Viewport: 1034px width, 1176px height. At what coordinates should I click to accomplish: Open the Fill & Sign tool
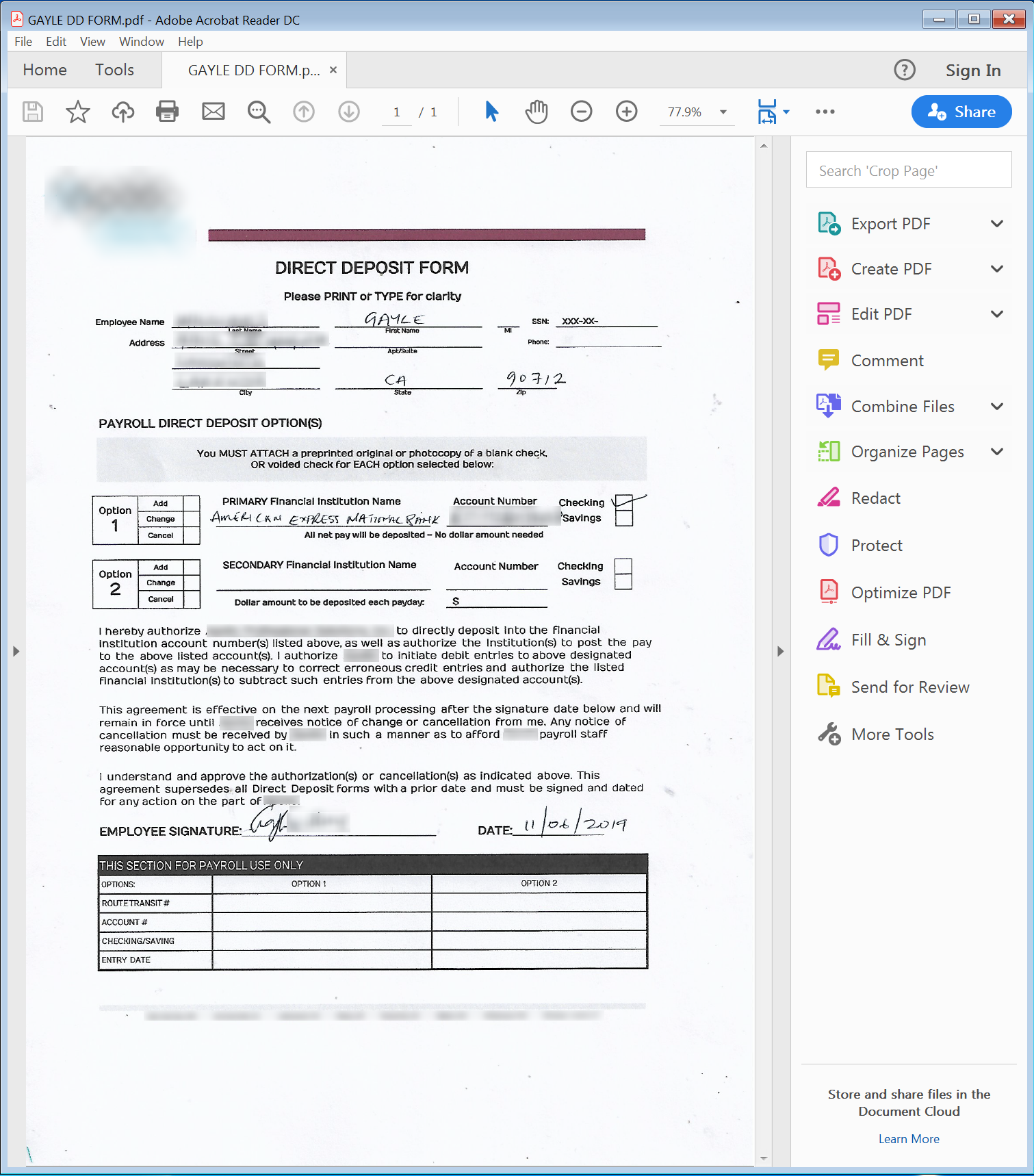(x=888, y=640)
